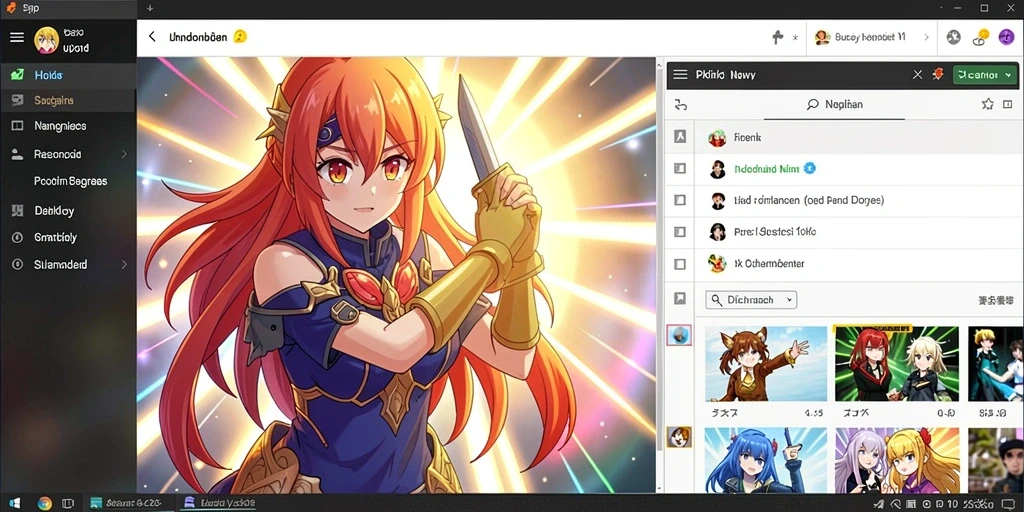Image resolution: width=1024 pixels, height=512 pixels.
Task: Toggle the checkbox beside Ndodnund Nim
Action: [x=680, y=168]
